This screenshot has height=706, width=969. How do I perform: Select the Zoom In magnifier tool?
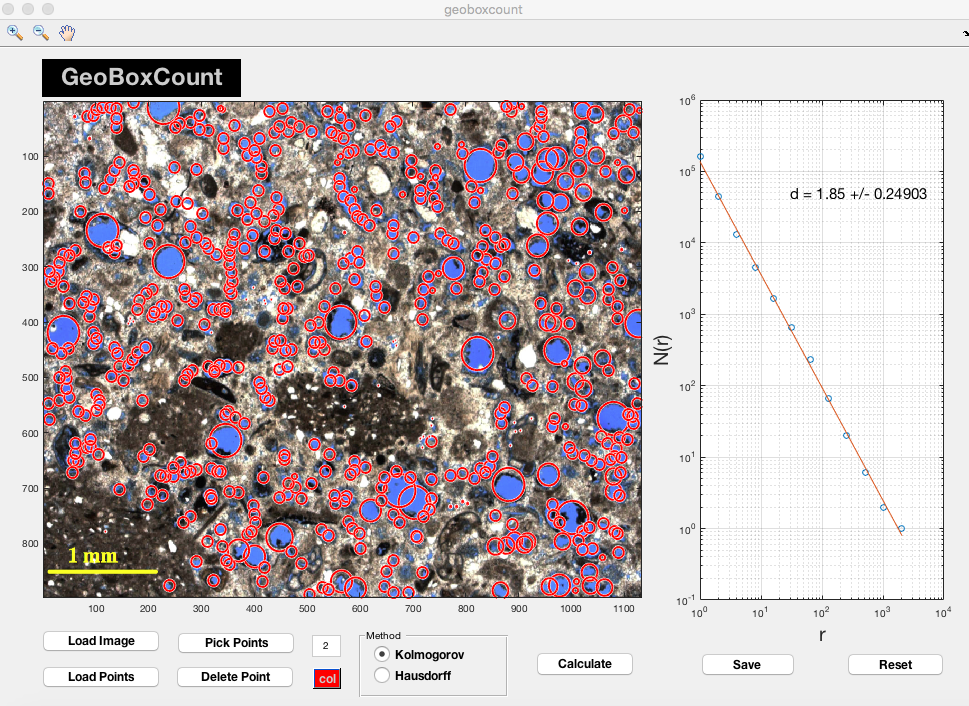coord(15,32)
